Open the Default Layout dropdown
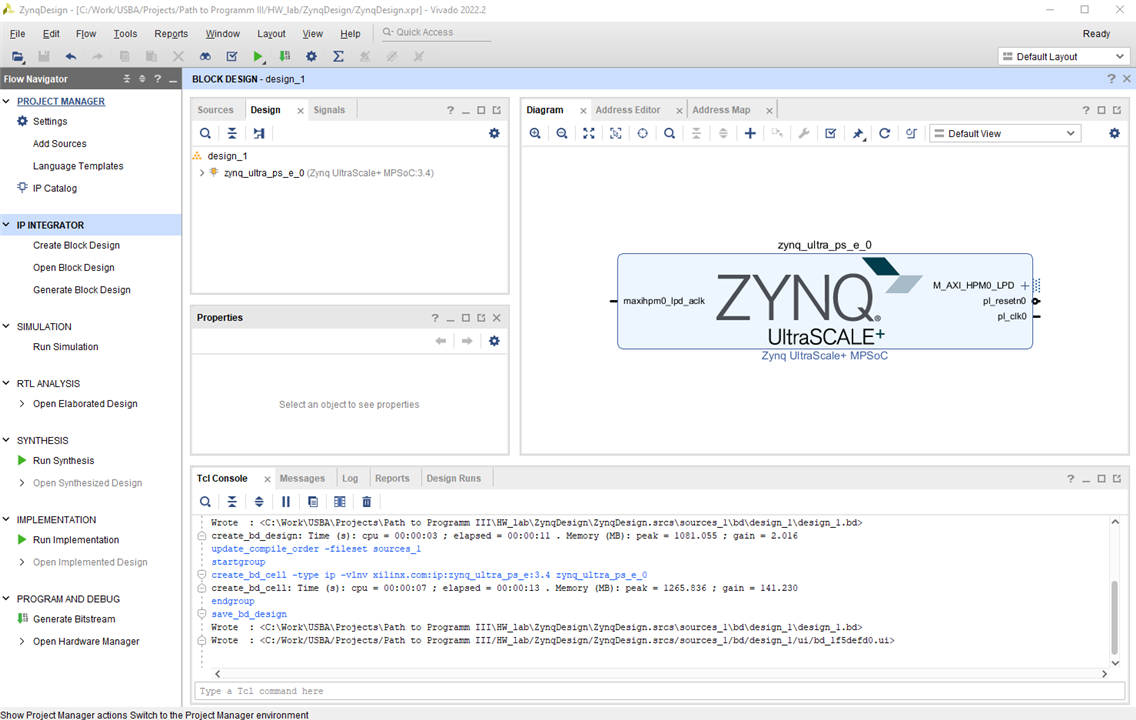The width and height of the screenshot is (1136, 720). 1063,57
